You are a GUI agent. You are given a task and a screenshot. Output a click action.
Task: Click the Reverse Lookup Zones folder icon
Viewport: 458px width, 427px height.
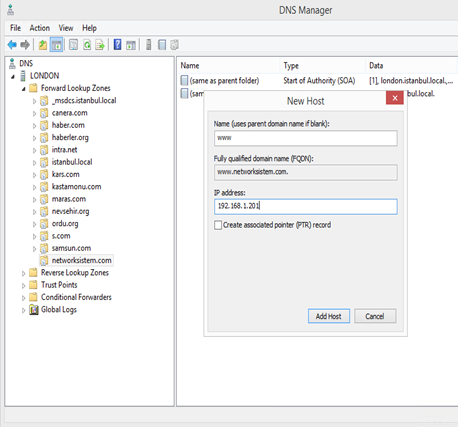pyautogui.click(x=33, y=273)
